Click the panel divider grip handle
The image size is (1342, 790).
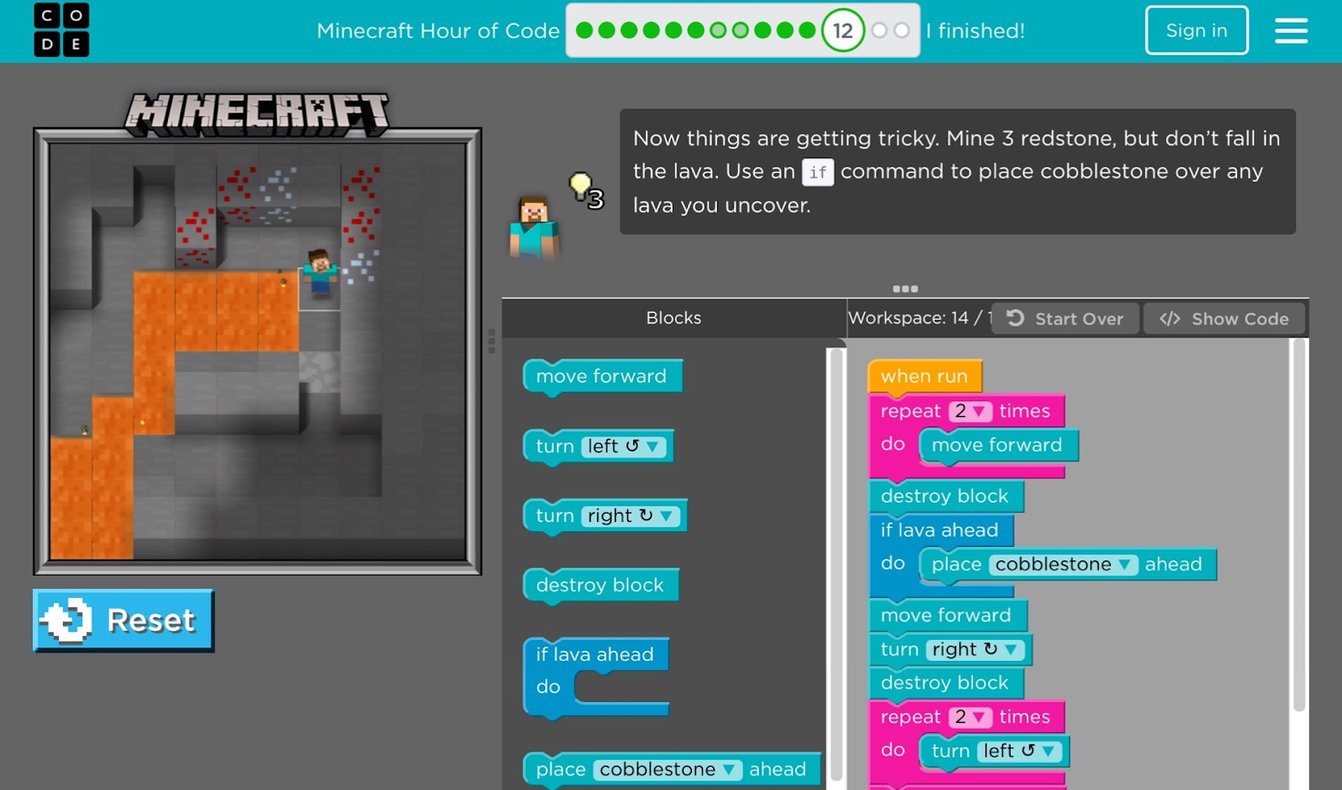pyautogui.click(x=491, y=342)
